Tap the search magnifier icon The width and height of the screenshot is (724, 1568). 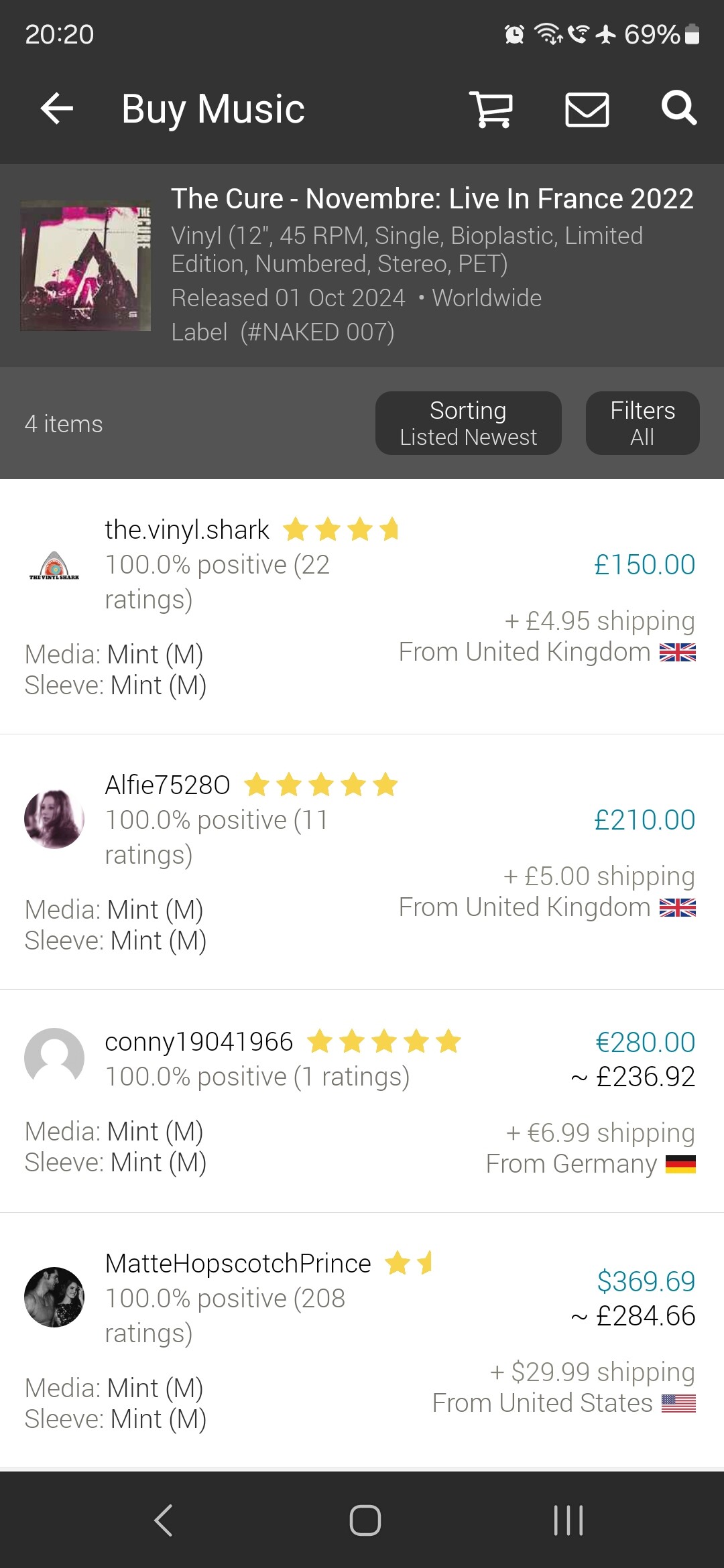(x=678, y=108)
